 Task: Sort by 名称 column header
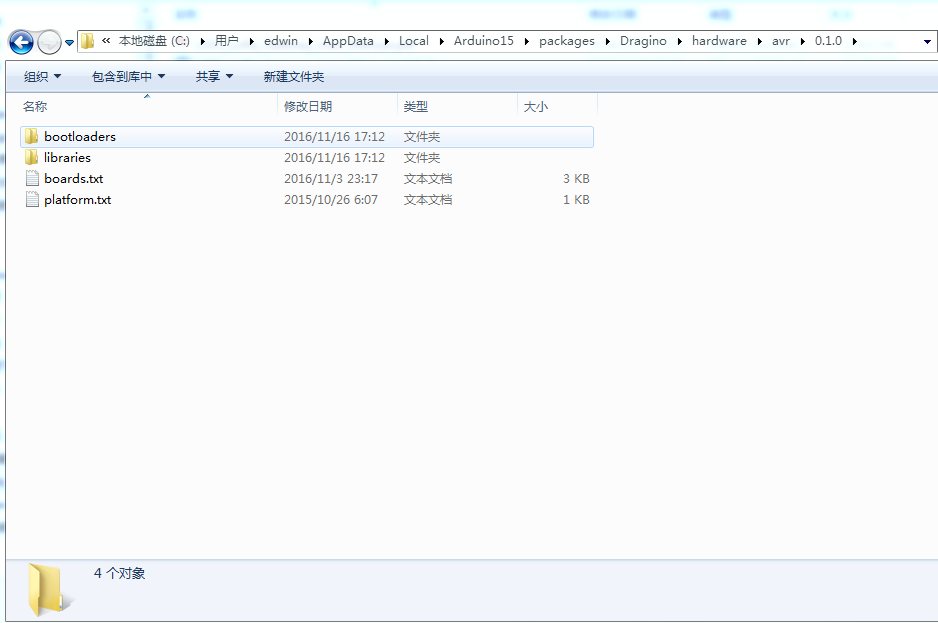pyautogui.click(x=35, y=107)
